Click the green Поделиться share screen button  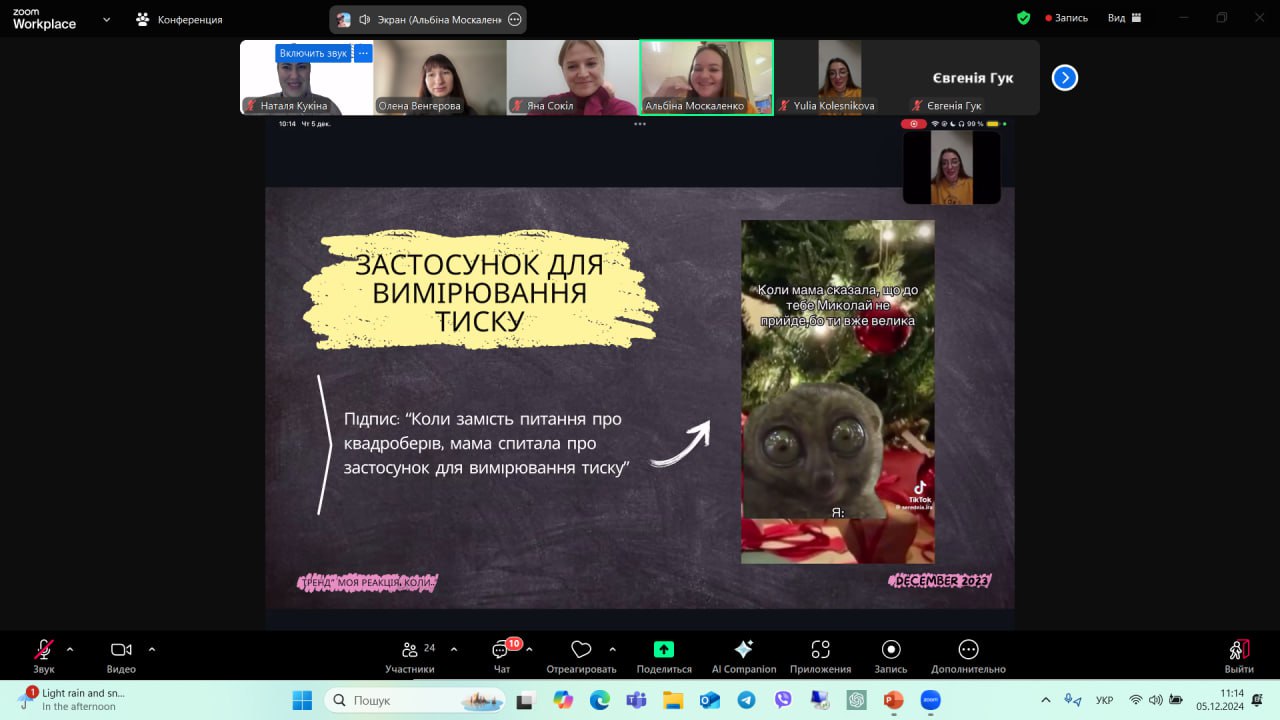point(664,655)
